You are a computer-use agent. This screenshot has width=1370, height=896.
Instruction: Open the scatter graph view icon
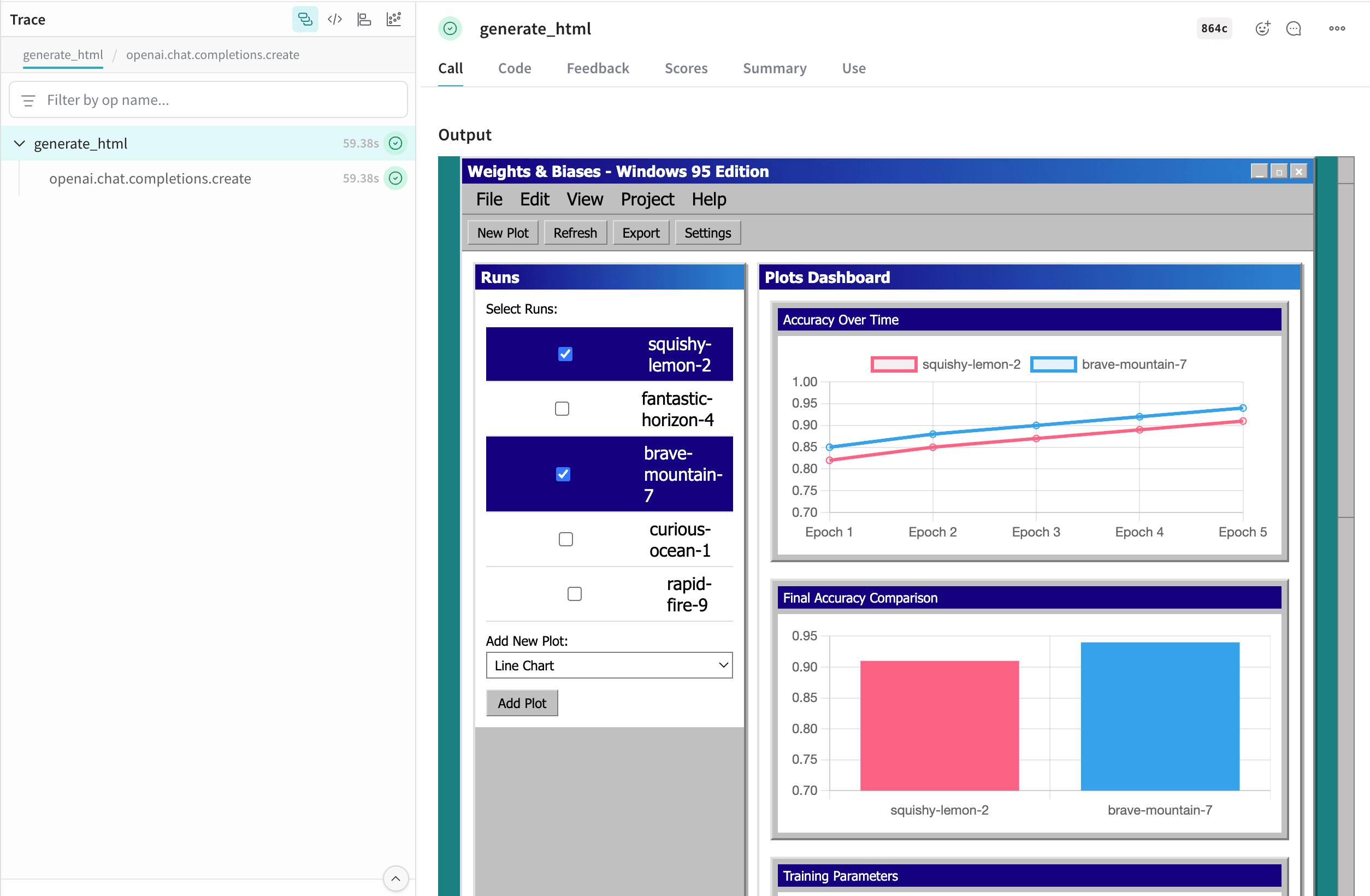(394, 20)
